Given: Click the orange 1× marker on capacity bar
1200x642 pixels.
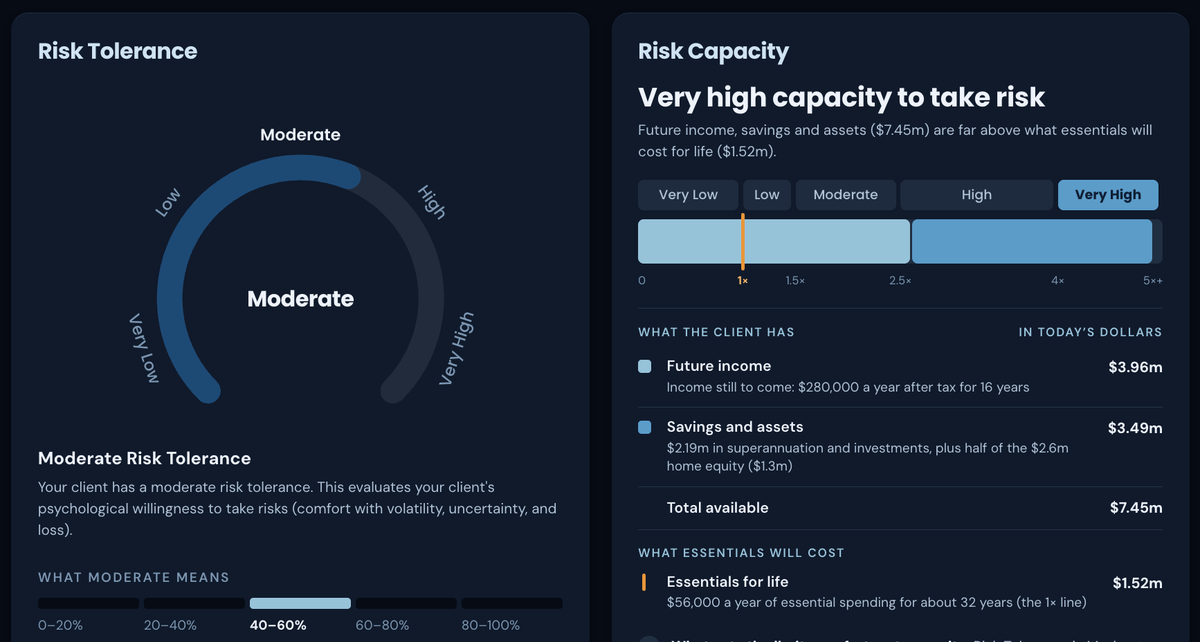Looking at the screenshot, I should click(x=743, y=241).
